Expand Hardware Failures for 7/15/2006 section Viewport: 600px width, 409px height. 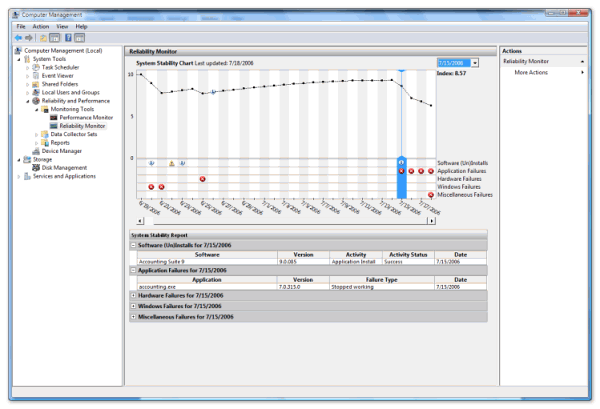(x=133, y=296)
